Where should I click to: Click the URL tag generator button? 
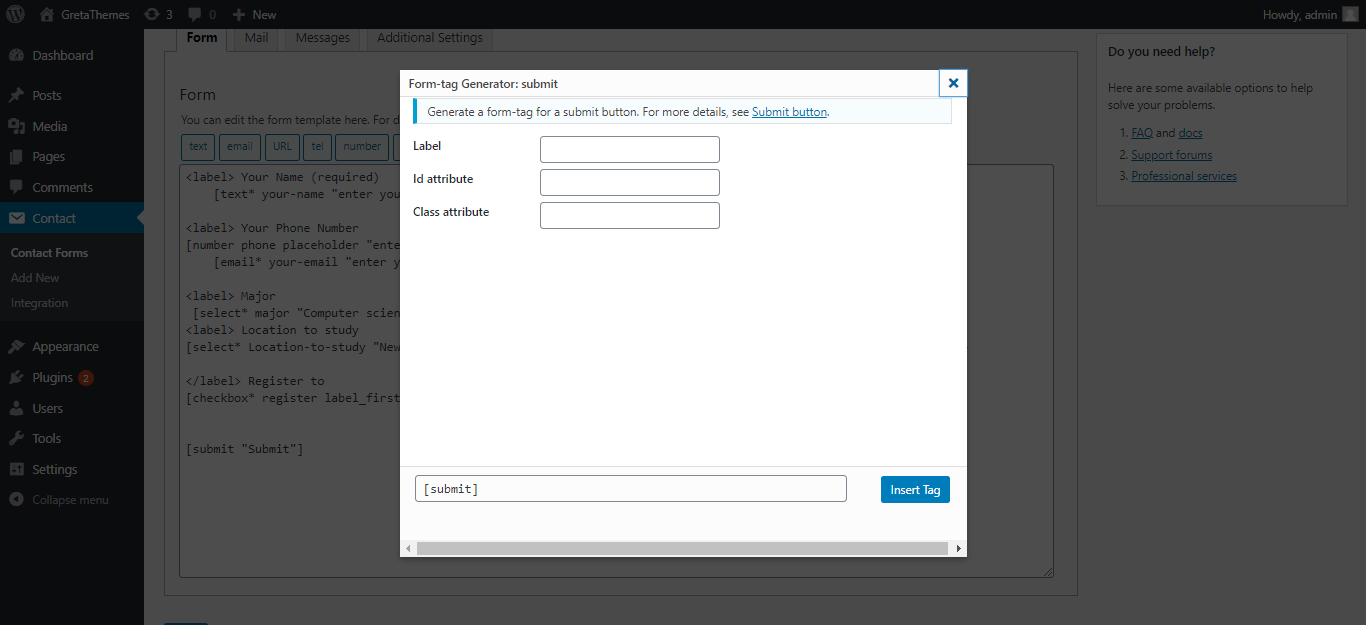tap(283, 147)
